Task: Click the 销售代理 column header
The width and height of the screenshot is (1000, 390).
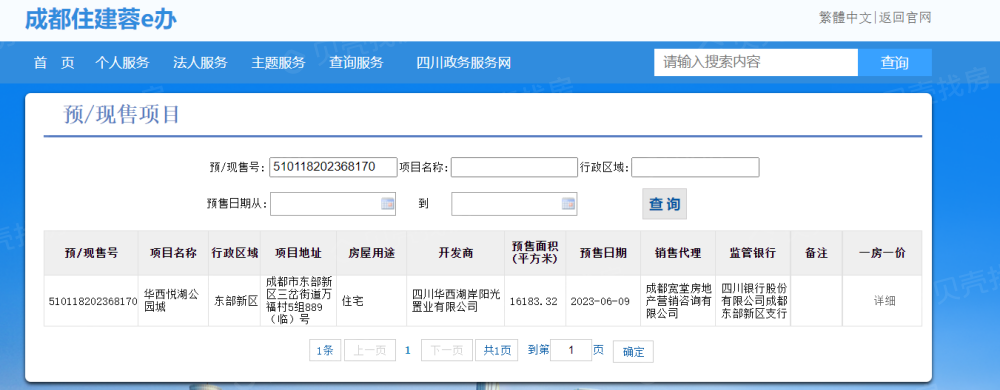Action: (x=678, y=253)
